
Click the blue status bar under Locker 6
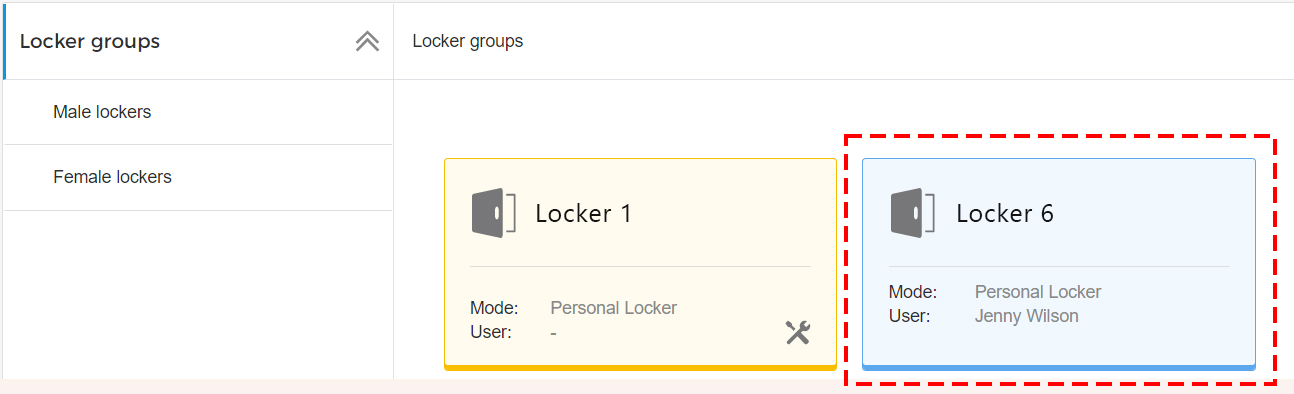(x=1059, y=367)
